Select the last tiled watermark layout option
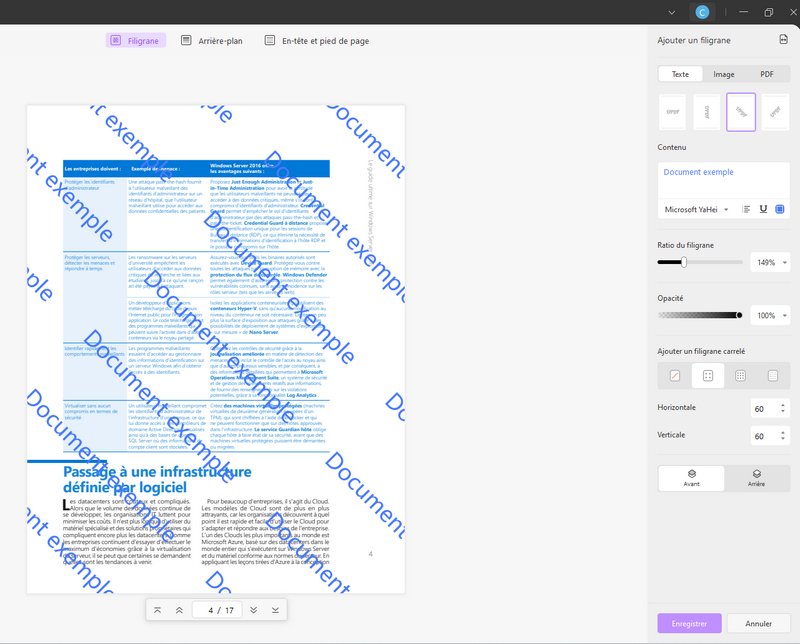 [773, 376]
